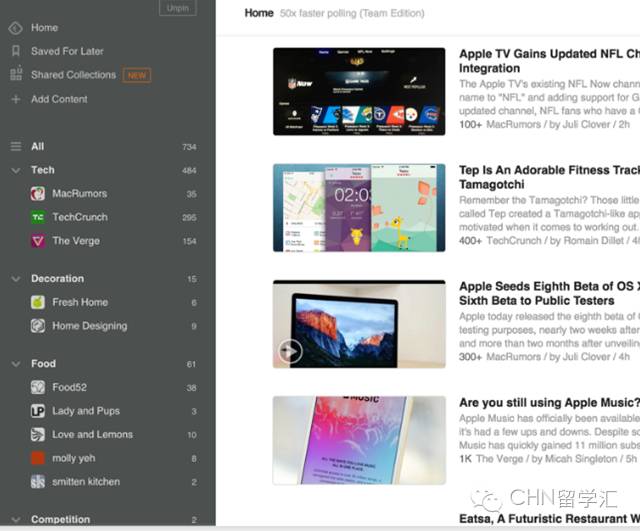Collapse the Tech category

[16, 170]
